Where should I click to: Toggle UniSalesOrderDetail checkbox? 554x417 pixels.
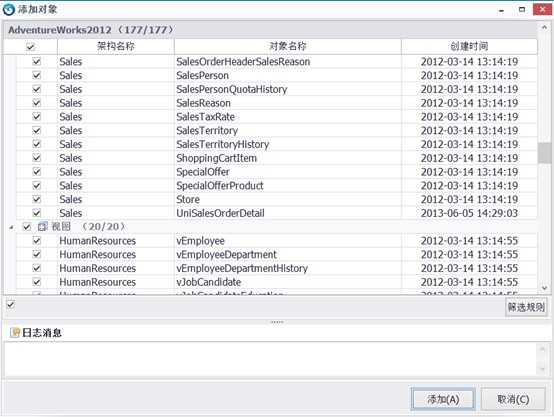click(x=36, y=213)
